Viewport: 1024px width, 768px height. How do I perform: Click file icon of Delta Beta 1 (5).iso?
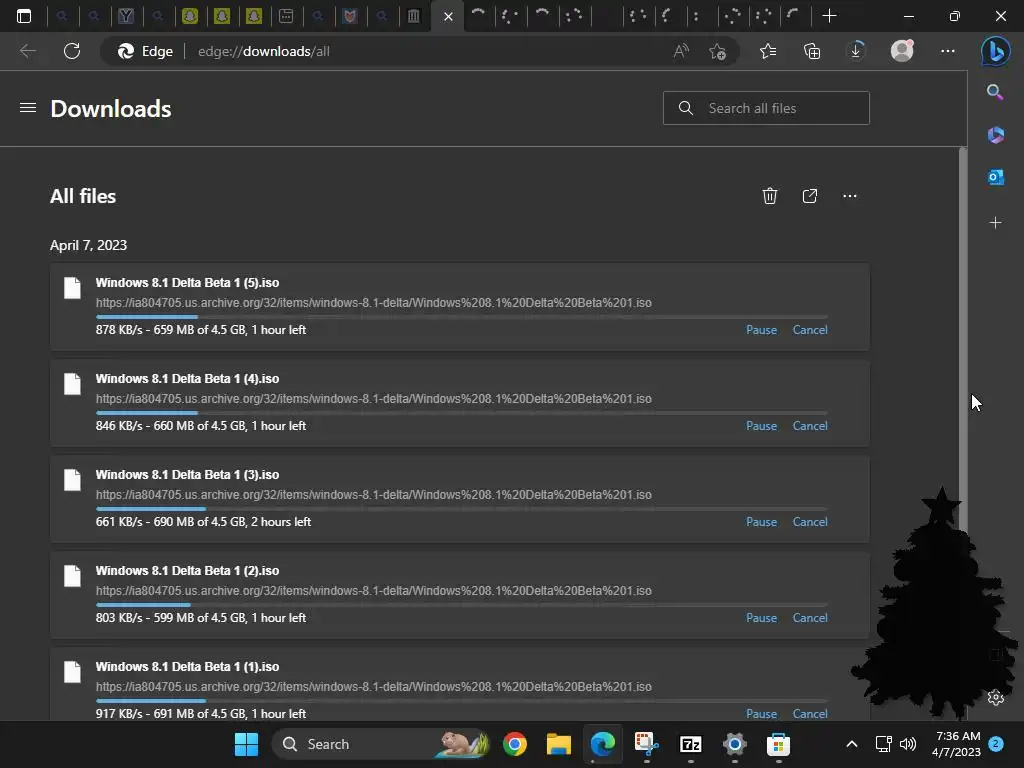point(72,288)
